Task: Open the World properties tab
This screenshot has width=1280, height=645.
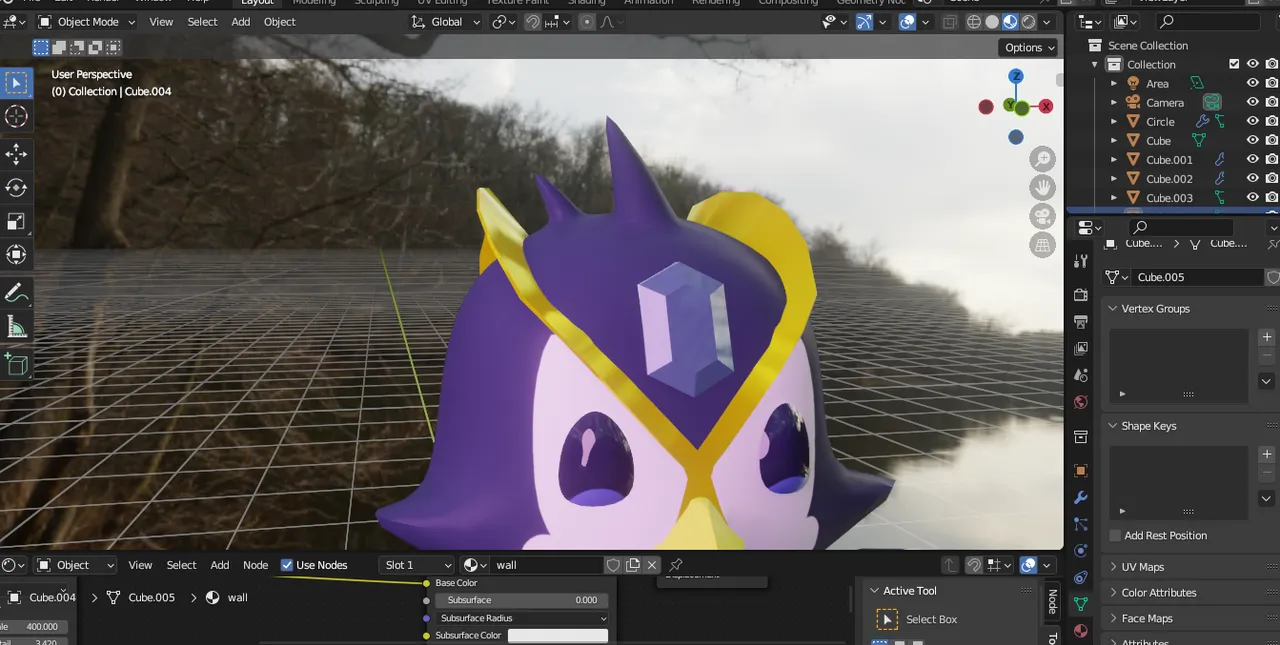Action: 1080,402
